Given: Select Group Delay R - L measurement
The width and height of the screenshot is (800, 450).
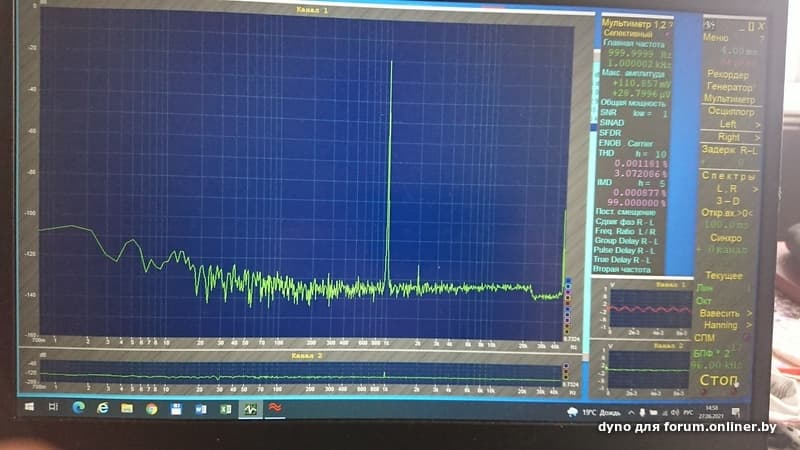Looking at the screenshot, I should click(626, 241).
